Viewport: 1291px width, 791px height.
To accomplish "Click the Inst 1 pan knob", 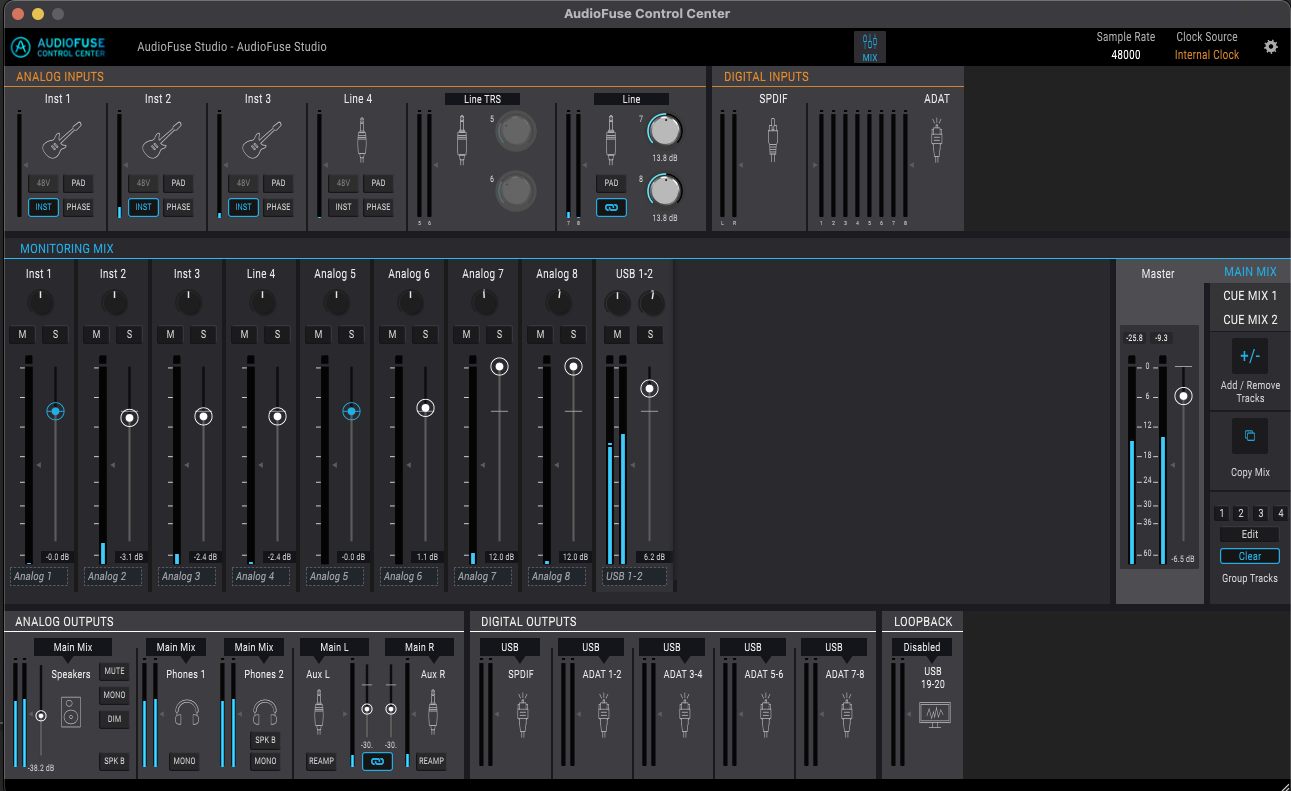I will (x=40, y=302).
